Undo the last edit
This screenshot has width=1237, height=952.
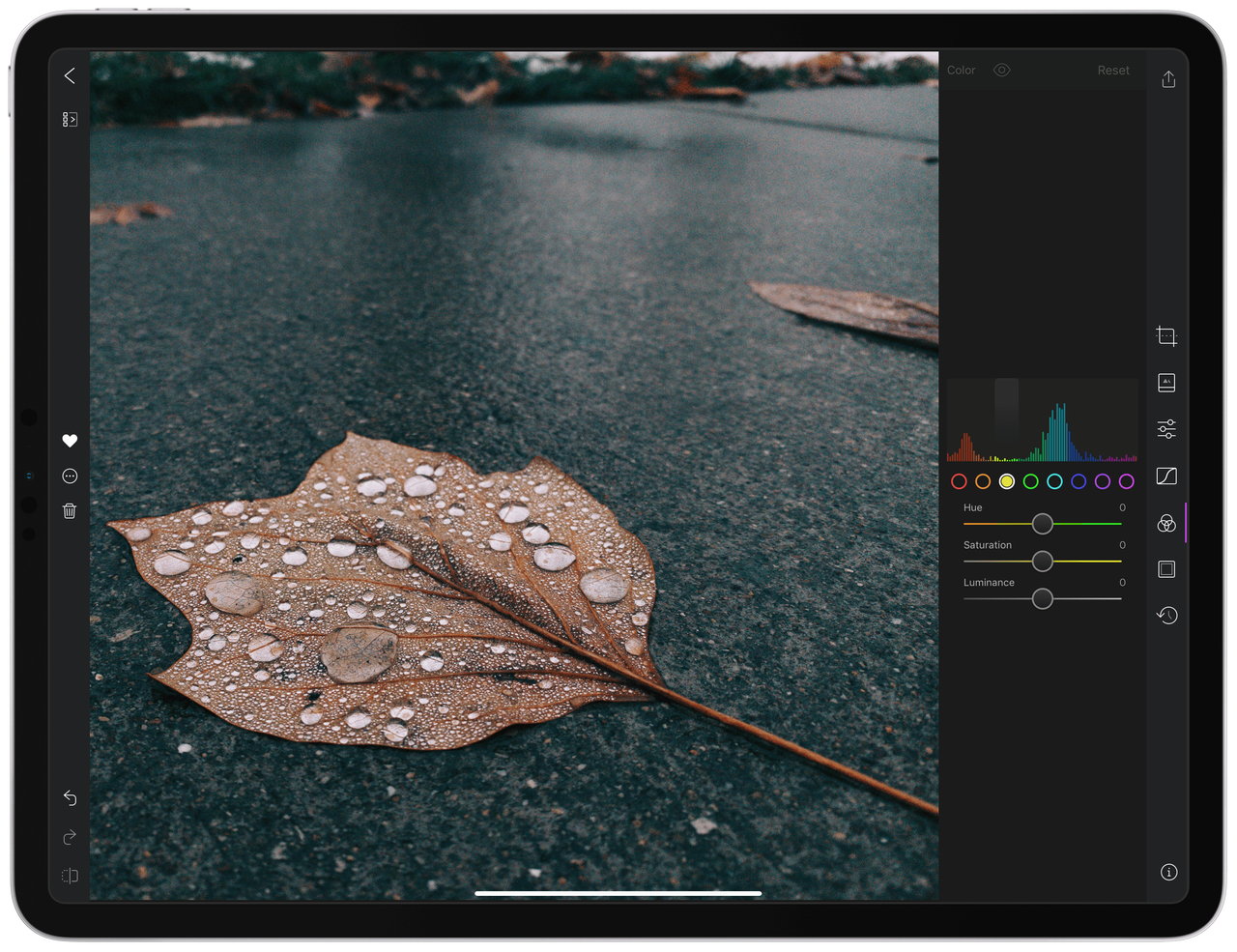point(70,797)
